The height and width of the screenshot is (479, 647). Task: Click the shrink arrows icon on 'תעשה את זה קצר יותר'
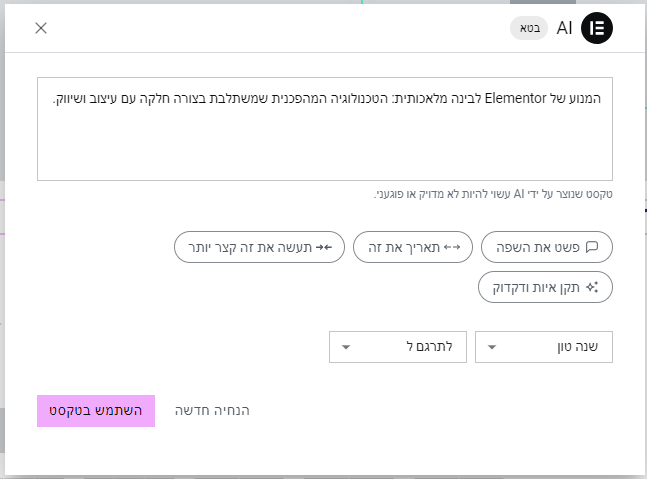click(322, 246)
